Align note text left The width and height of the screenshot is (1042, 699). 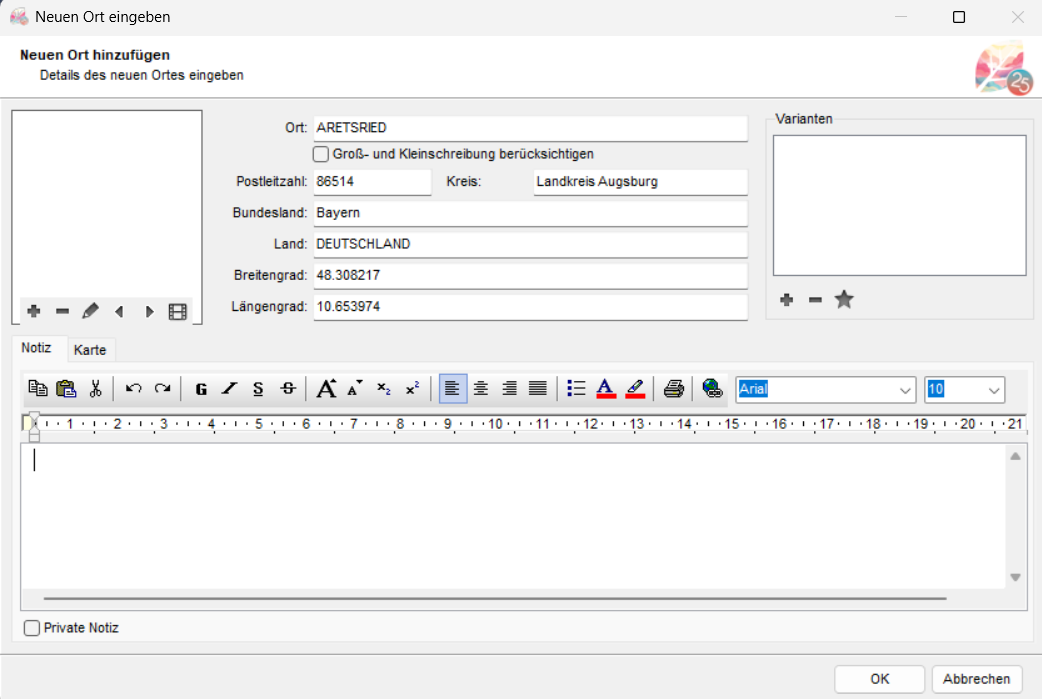tap(453, 388)
